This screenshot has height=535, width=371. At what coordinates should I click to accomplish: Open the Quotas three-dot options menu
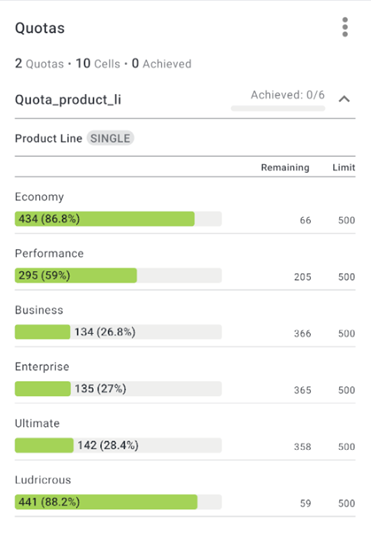point(345,27)
